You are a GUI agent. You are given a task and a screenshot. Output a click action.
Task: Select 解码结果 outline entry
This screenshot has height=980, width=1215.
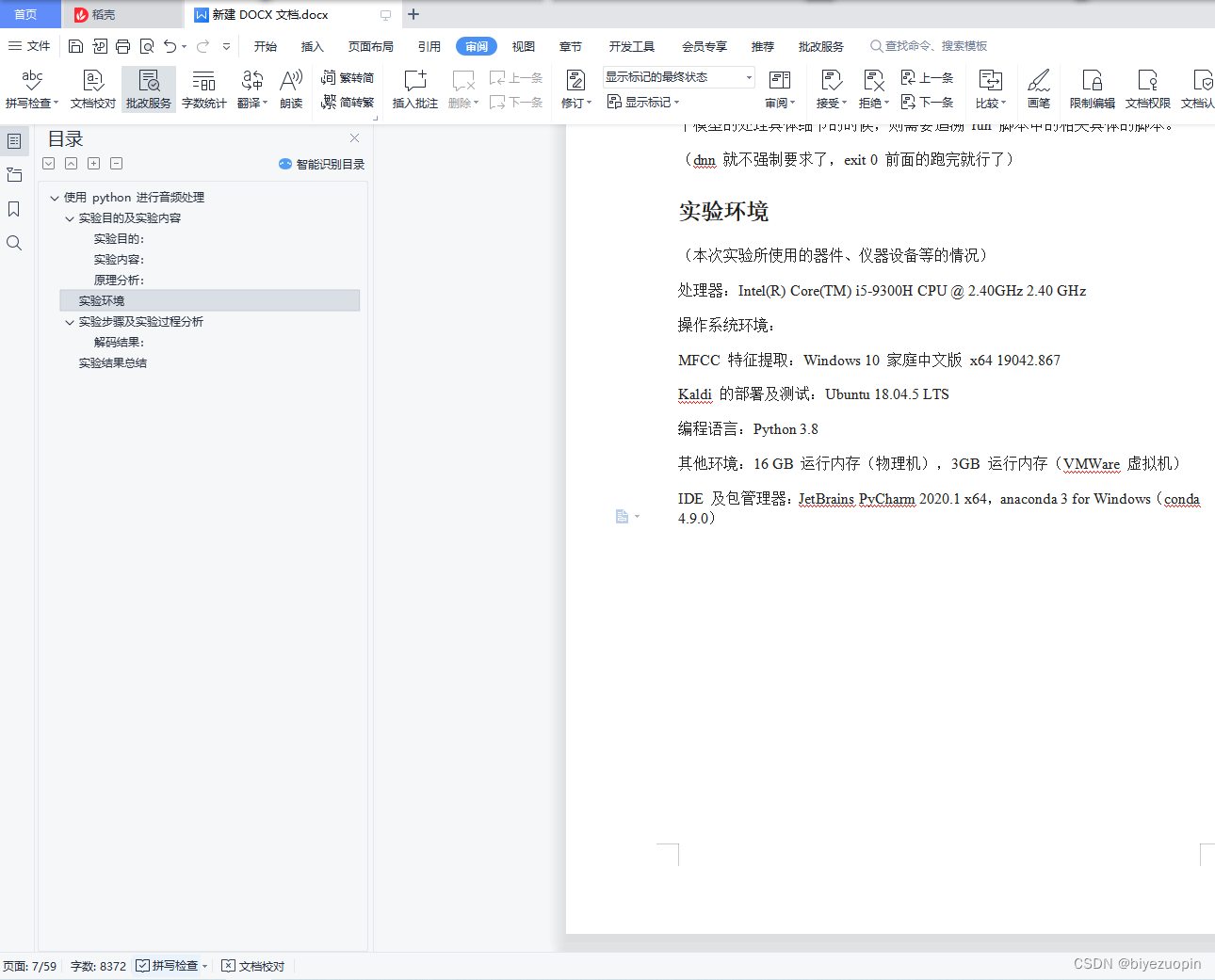point(119,343)
